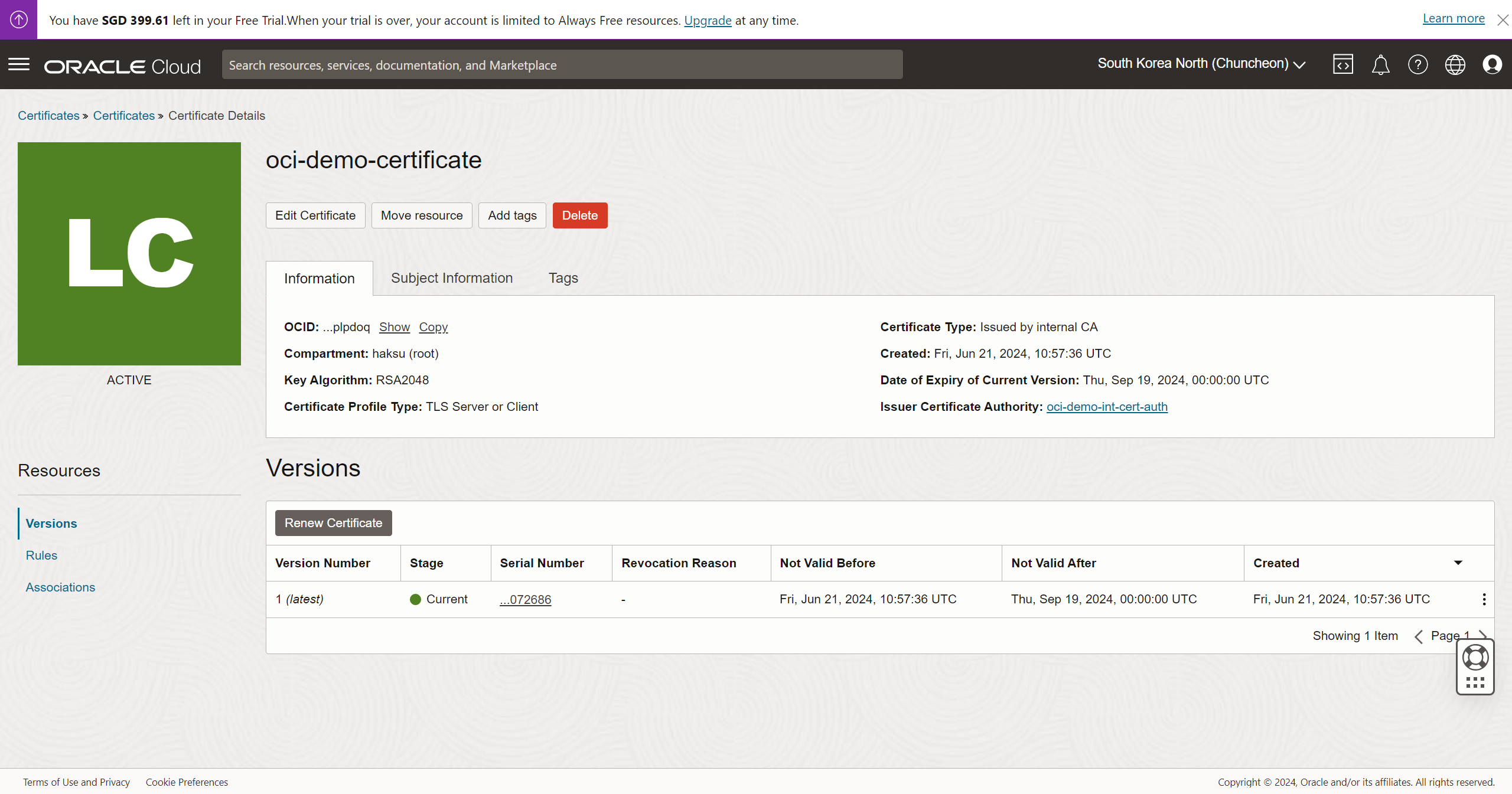Open Cloud Shell developer tools icon
The image size is (1512, 794).
pyautogui.click(x=1342, y=64)
